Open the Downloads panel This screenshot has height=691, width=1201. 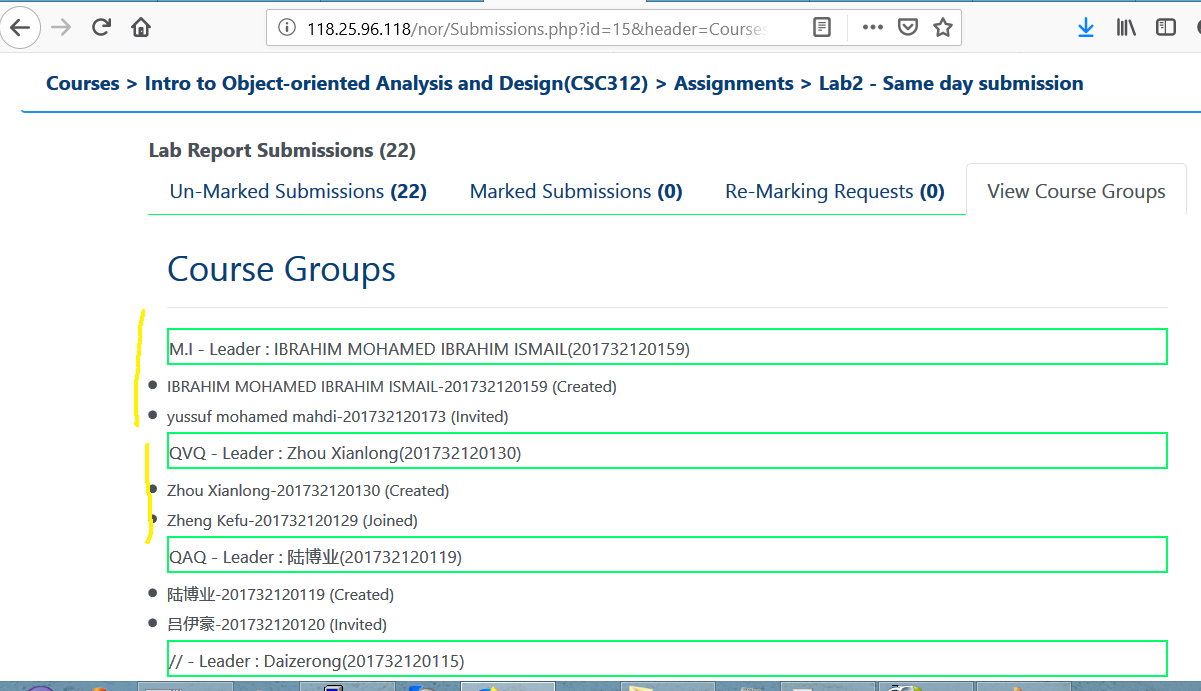point(1086,28)
